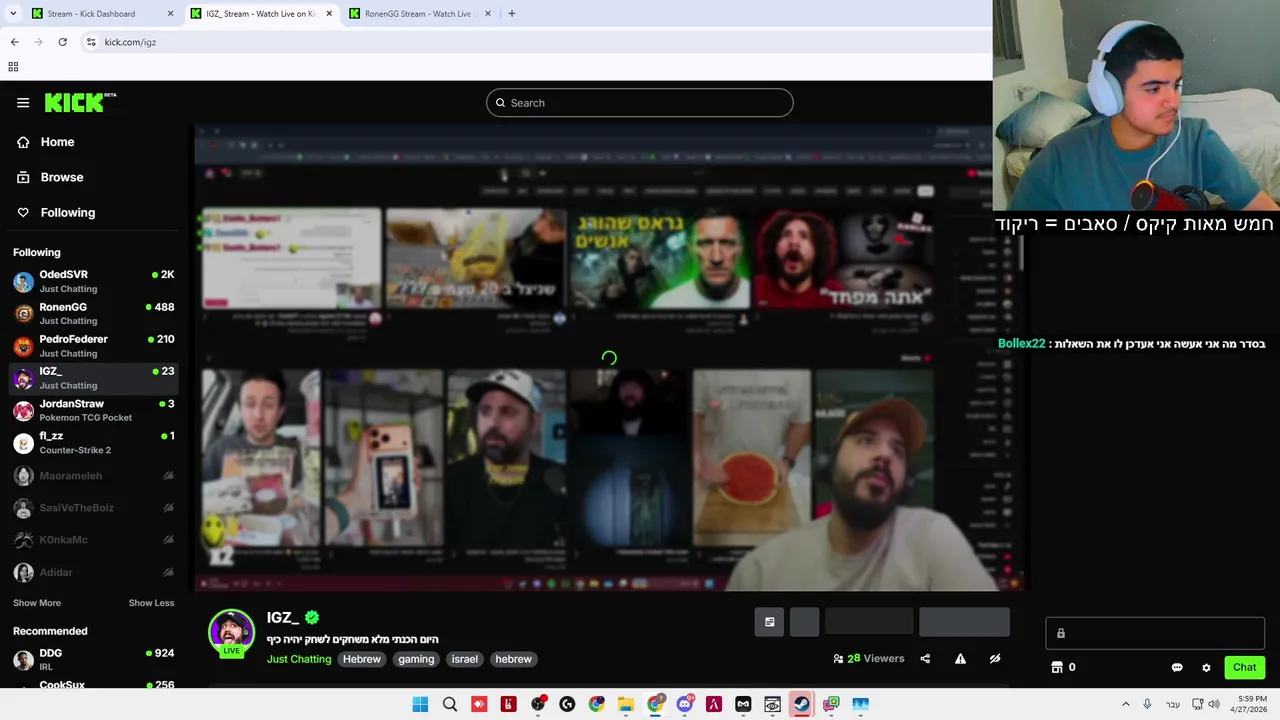Click the lowercase hebrew tag

tap(514, 659)
